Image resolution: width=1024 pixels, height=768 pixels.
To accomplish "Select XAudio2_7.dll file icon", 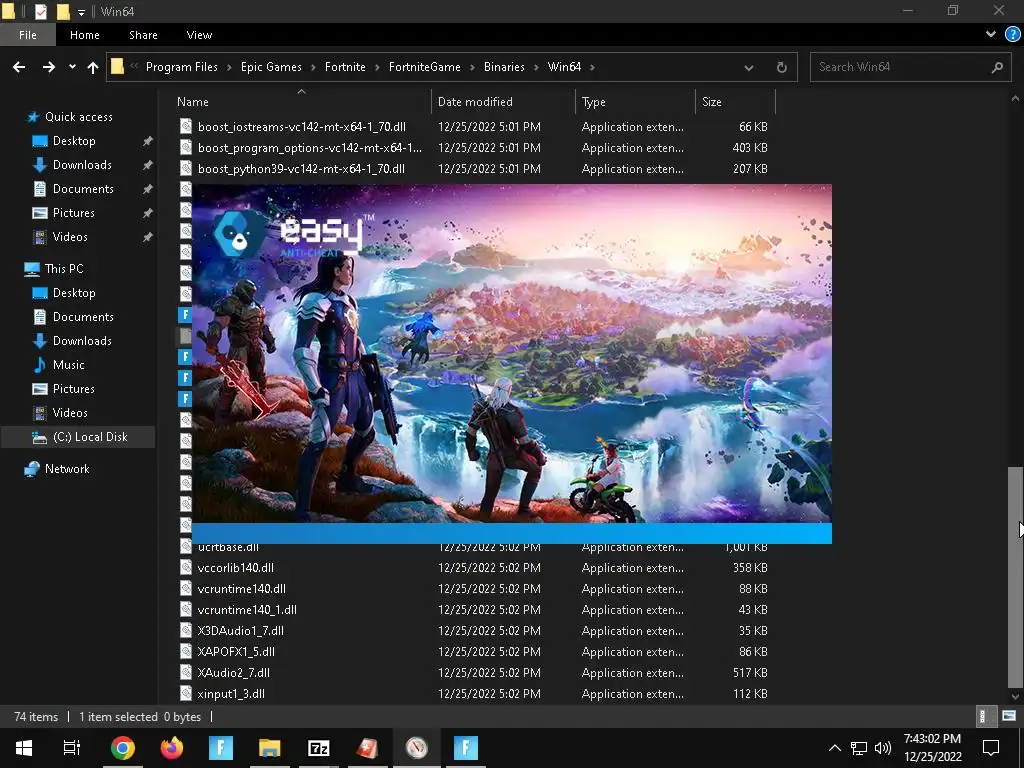I will [185, 673].
